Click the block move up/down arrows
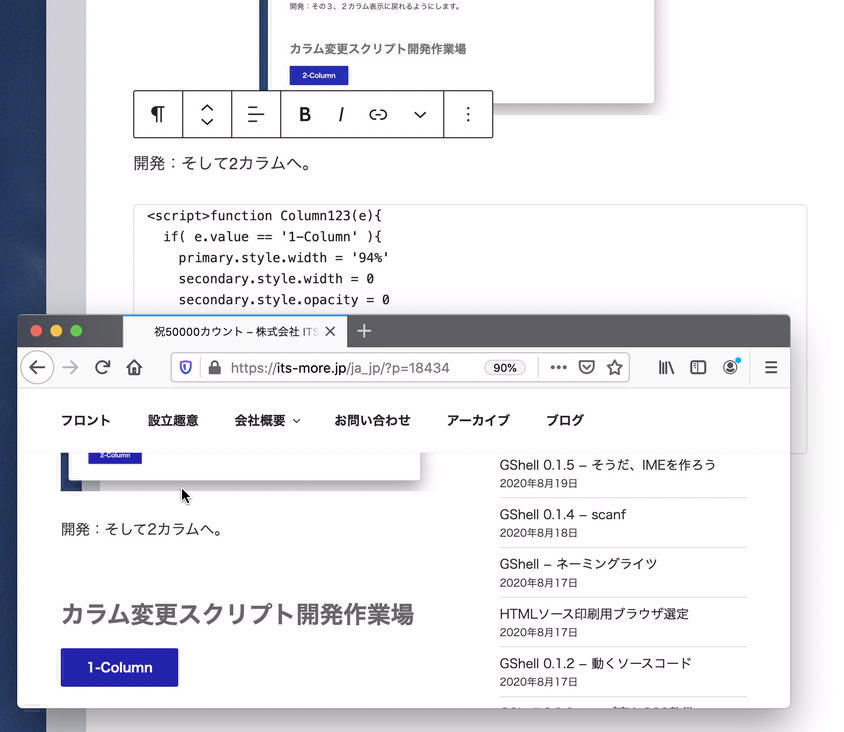The height and width of the screenshot is (732, 844). (x=207, y=114)
